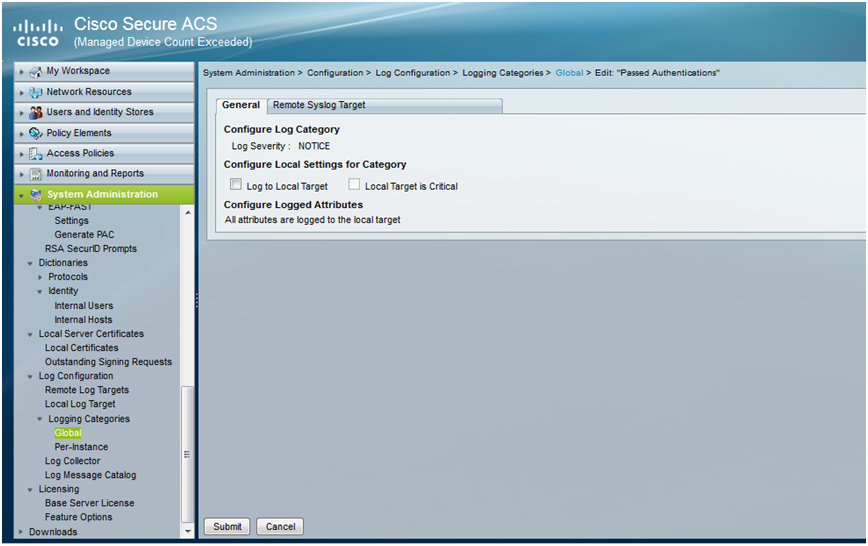Collapse the Dictionaries tree node
Viewport: 868px width, 546px height.
[x=30, y=264]
